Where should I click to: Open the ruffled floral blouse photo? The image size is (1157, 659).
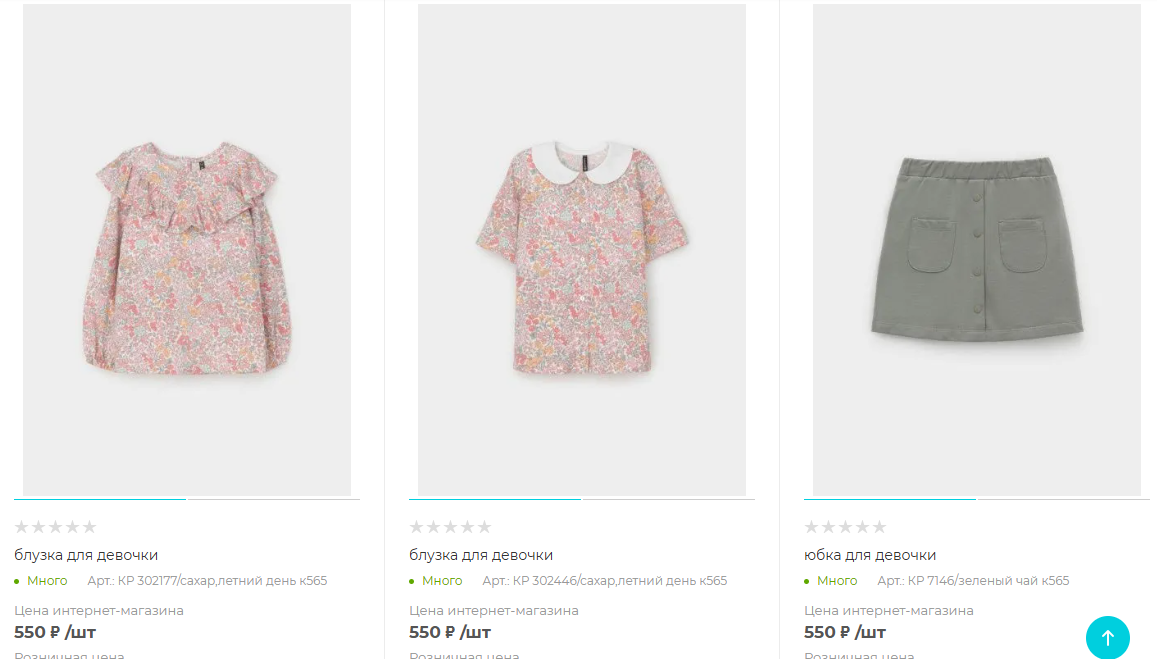pyautogui.click(x=187, y=249)
